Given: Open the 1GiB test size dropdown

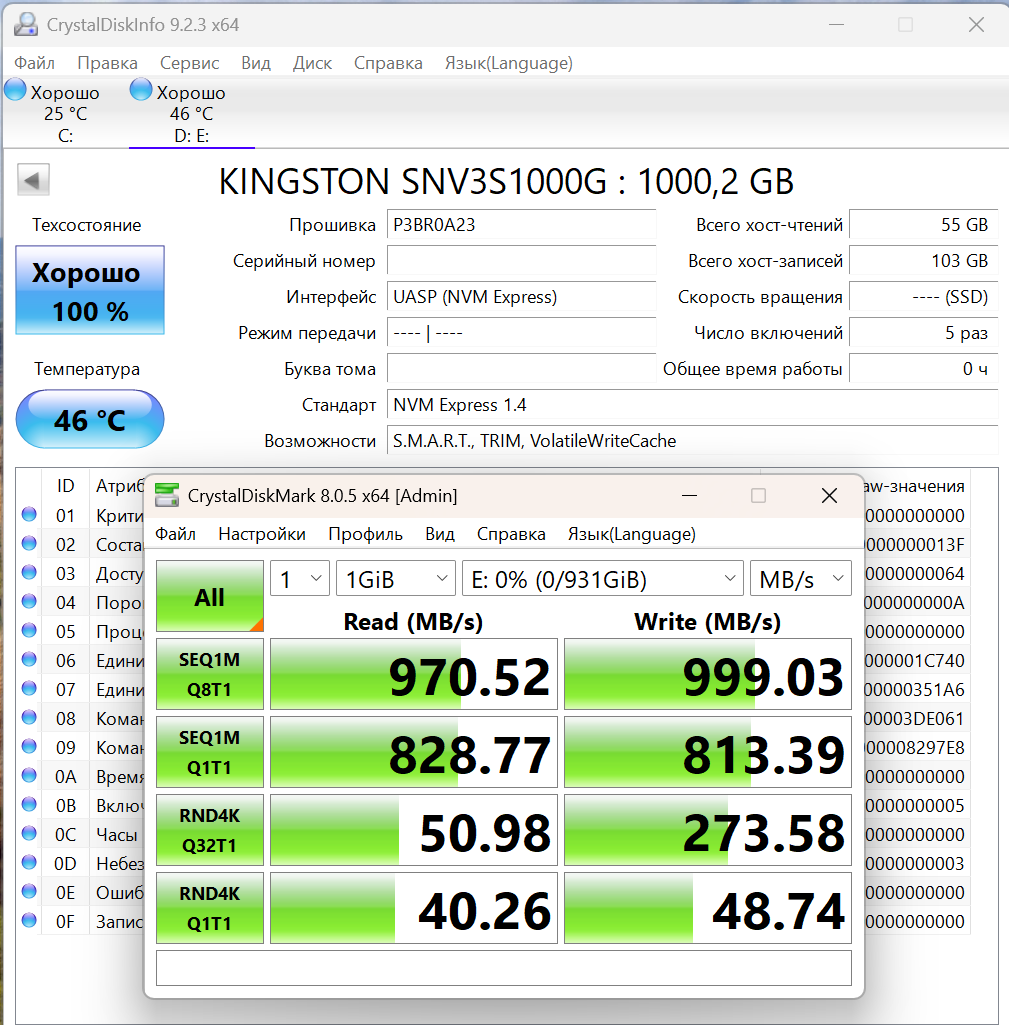Looking at the screenshot, I should pyautogui.click(x=395, y=579).
